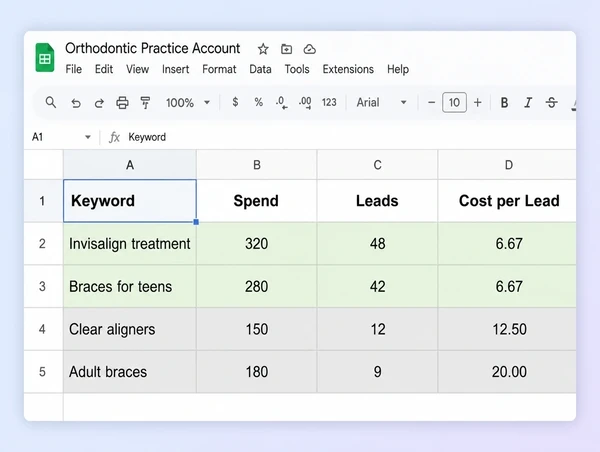Select row 5 header

click(43, 372)
